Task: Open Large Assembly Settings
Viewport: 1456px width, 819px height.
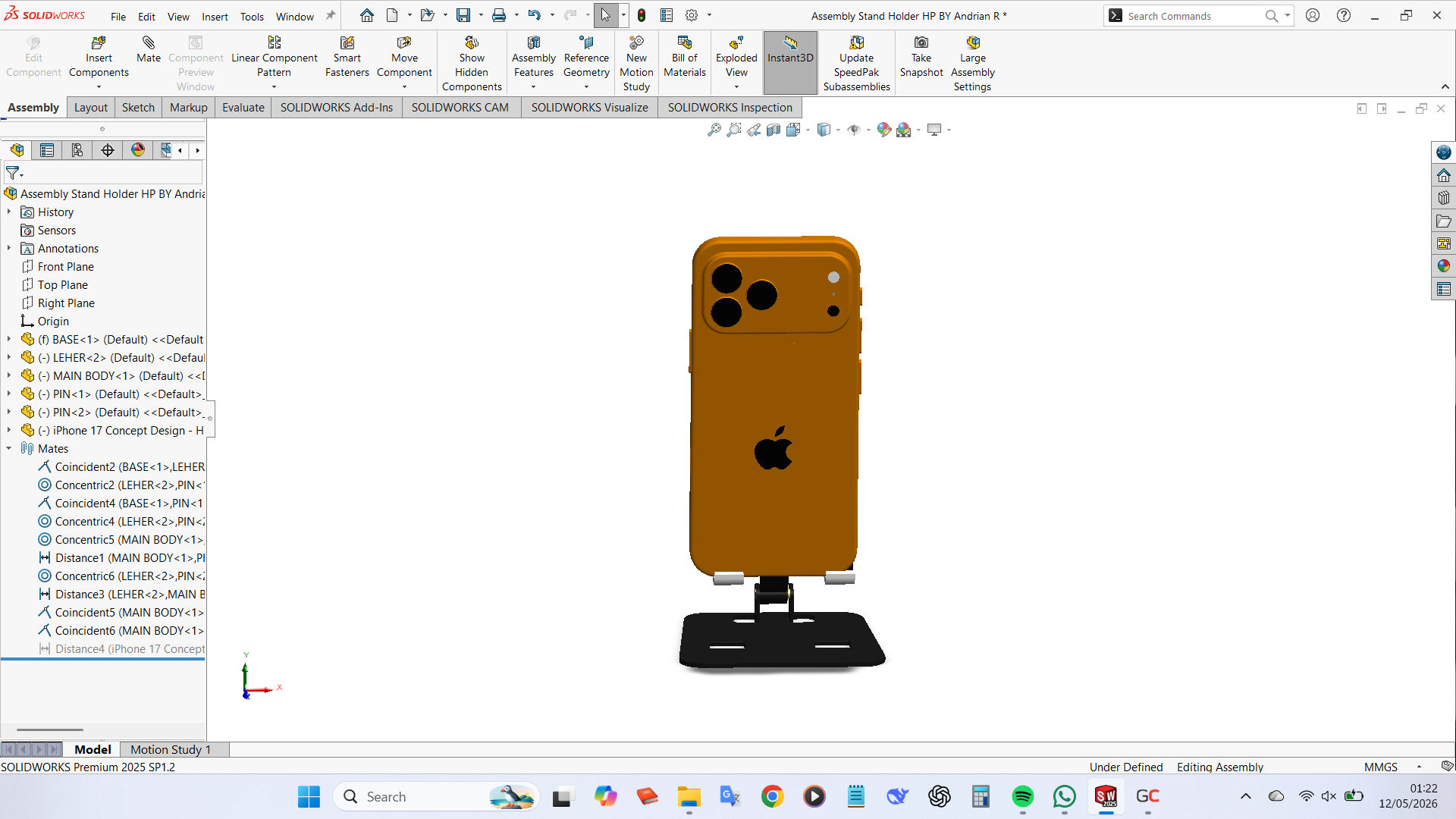Action: coord(973,64)
